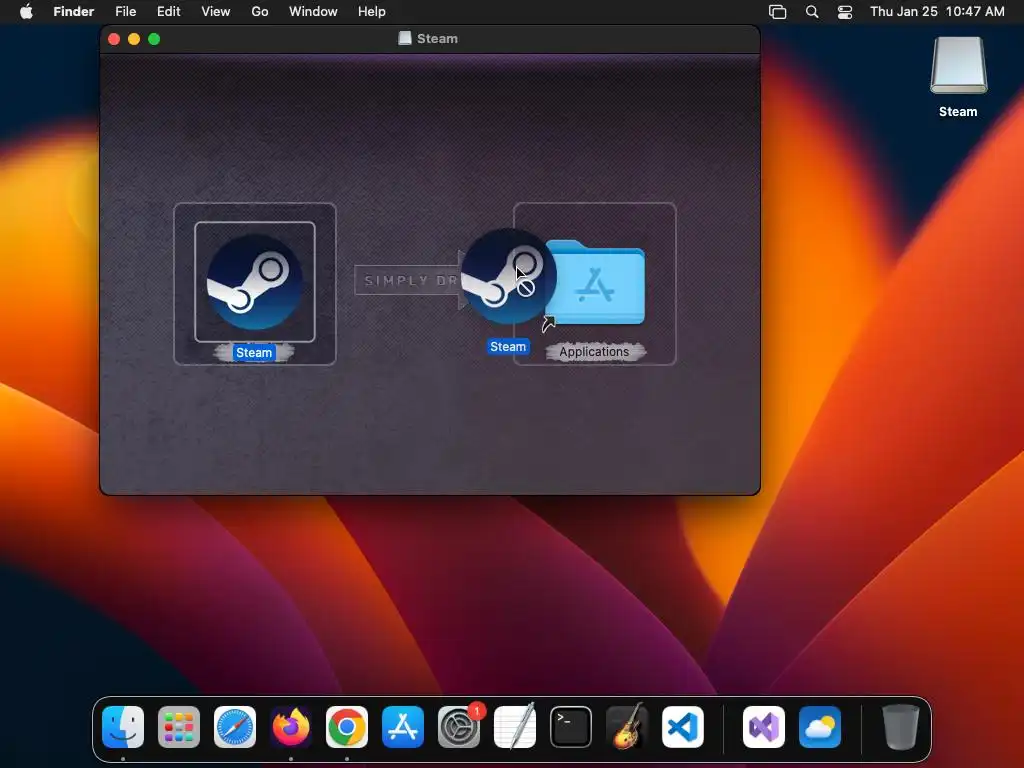This screenshot has width=1024, height=768.
Task: Open the File menu
Action: (125, 12)
